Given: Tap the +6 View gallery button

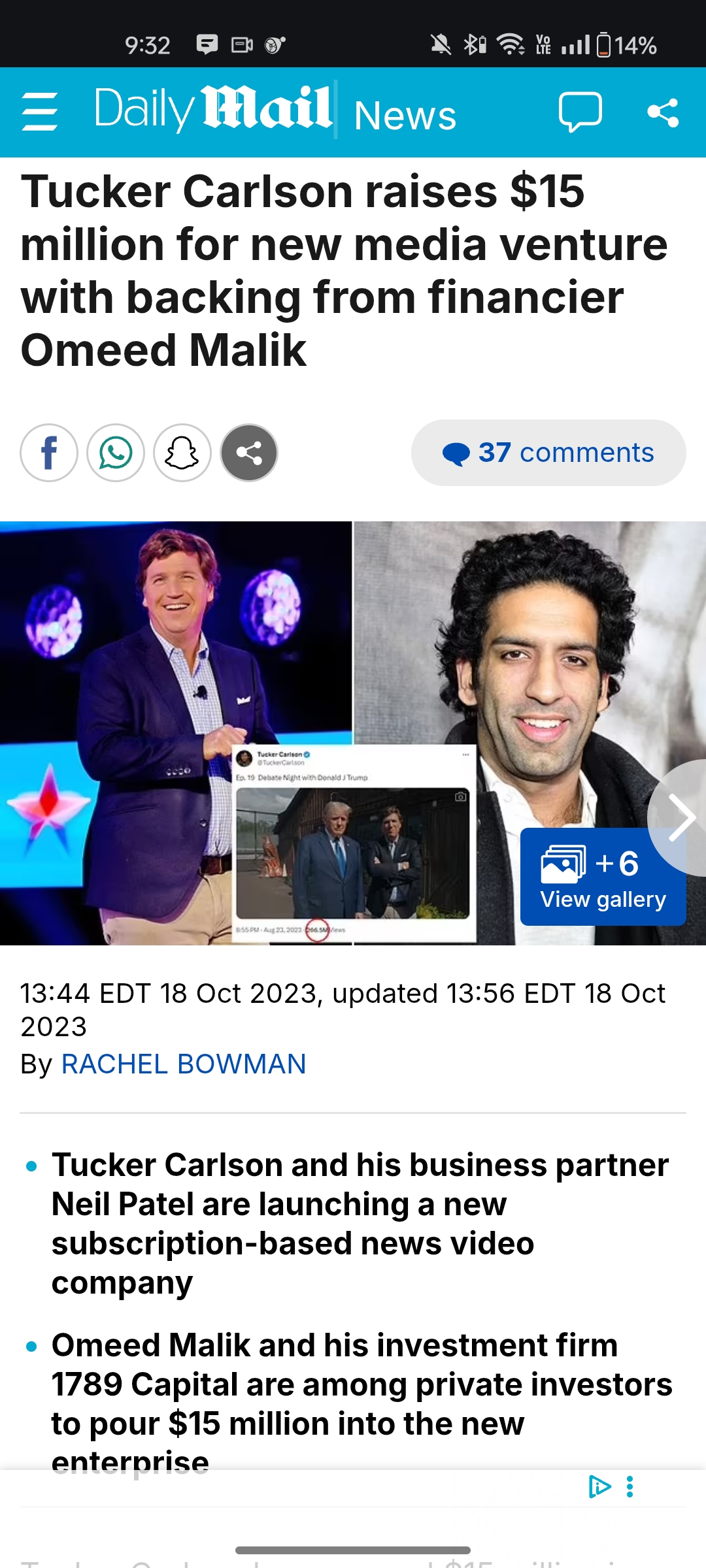Looking at the screenshot, I should [x=603, y=877].
